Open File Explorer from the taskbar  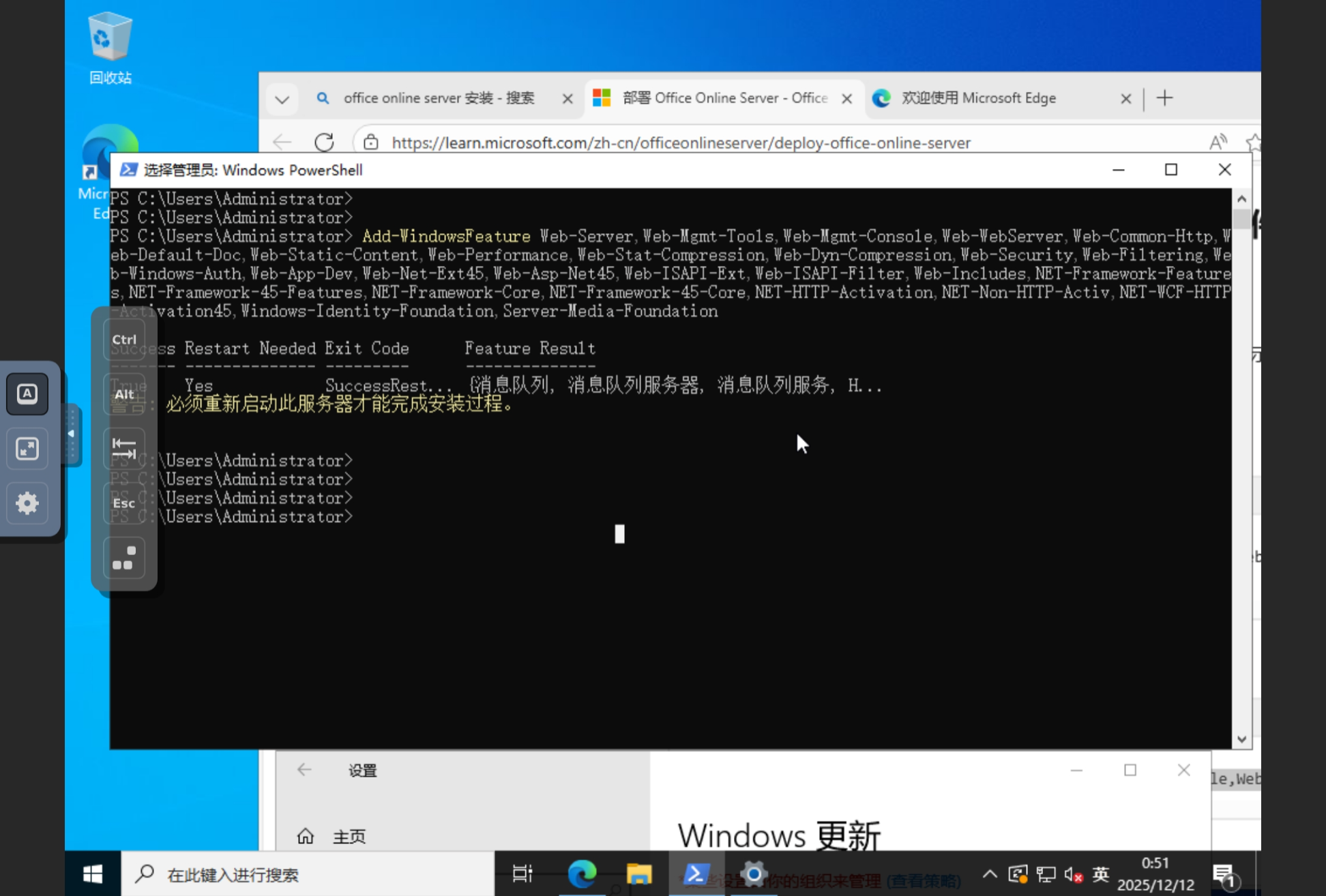point(639,873)
